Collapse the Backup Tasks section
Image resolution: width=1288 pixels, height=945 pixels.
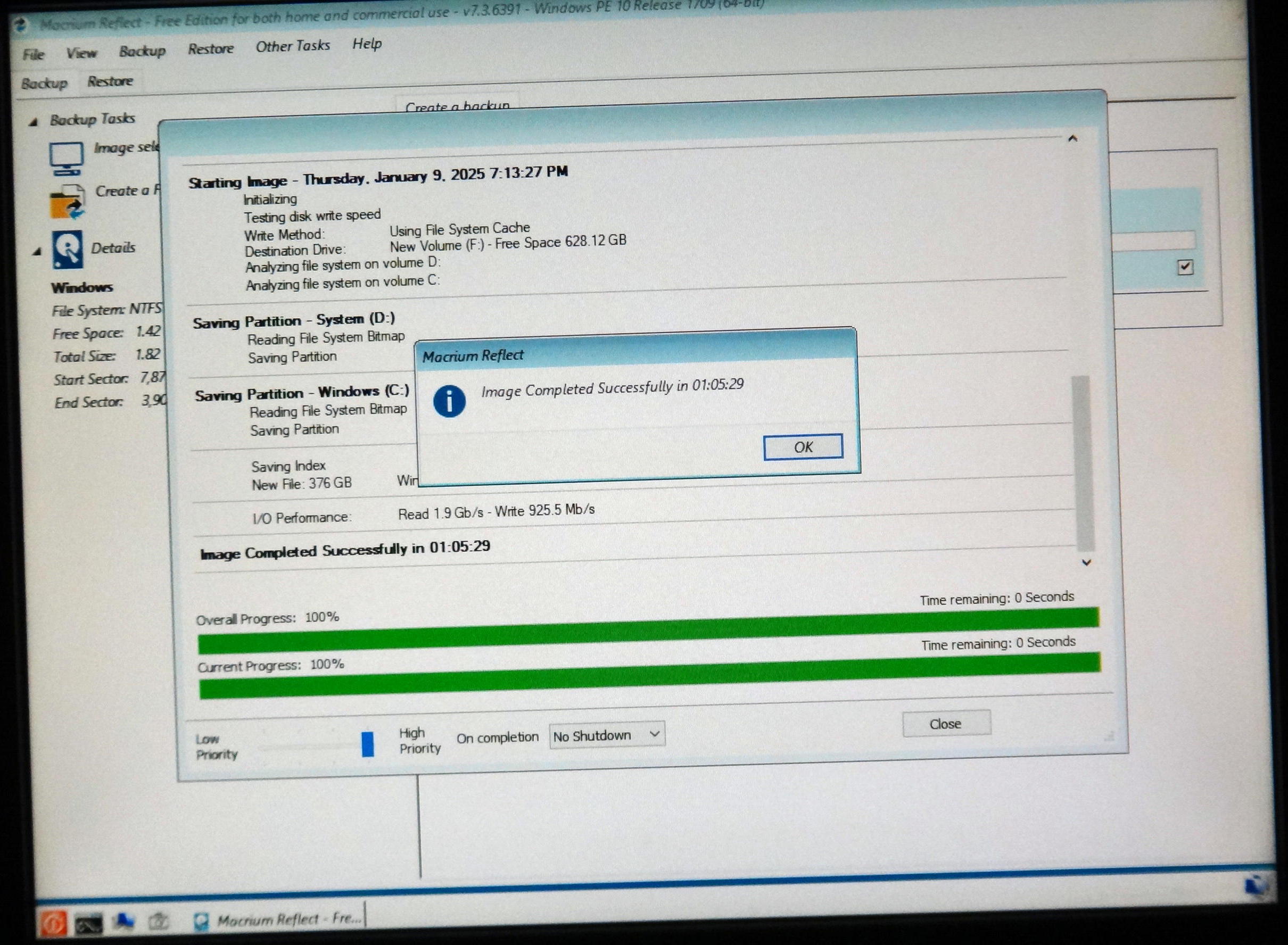pos(33,122)
